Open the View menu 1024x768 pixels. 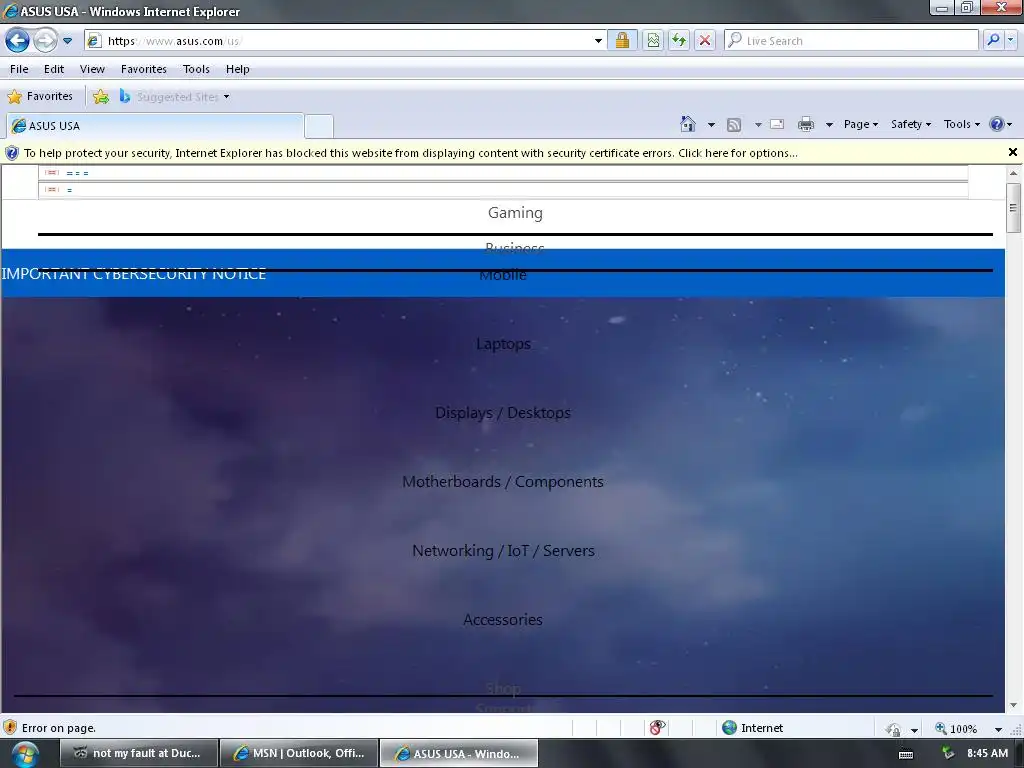click(x=92, y=69)
